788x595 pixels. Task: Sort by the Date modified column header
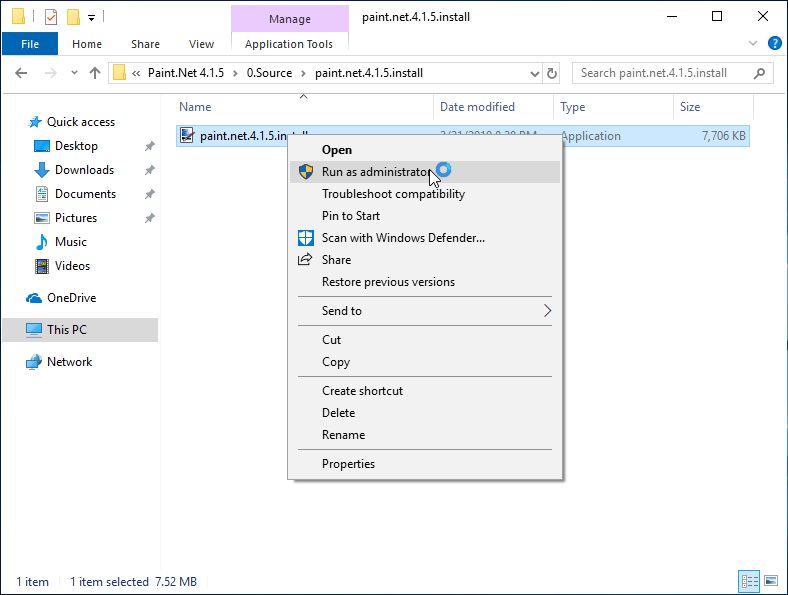coord(477,107)
